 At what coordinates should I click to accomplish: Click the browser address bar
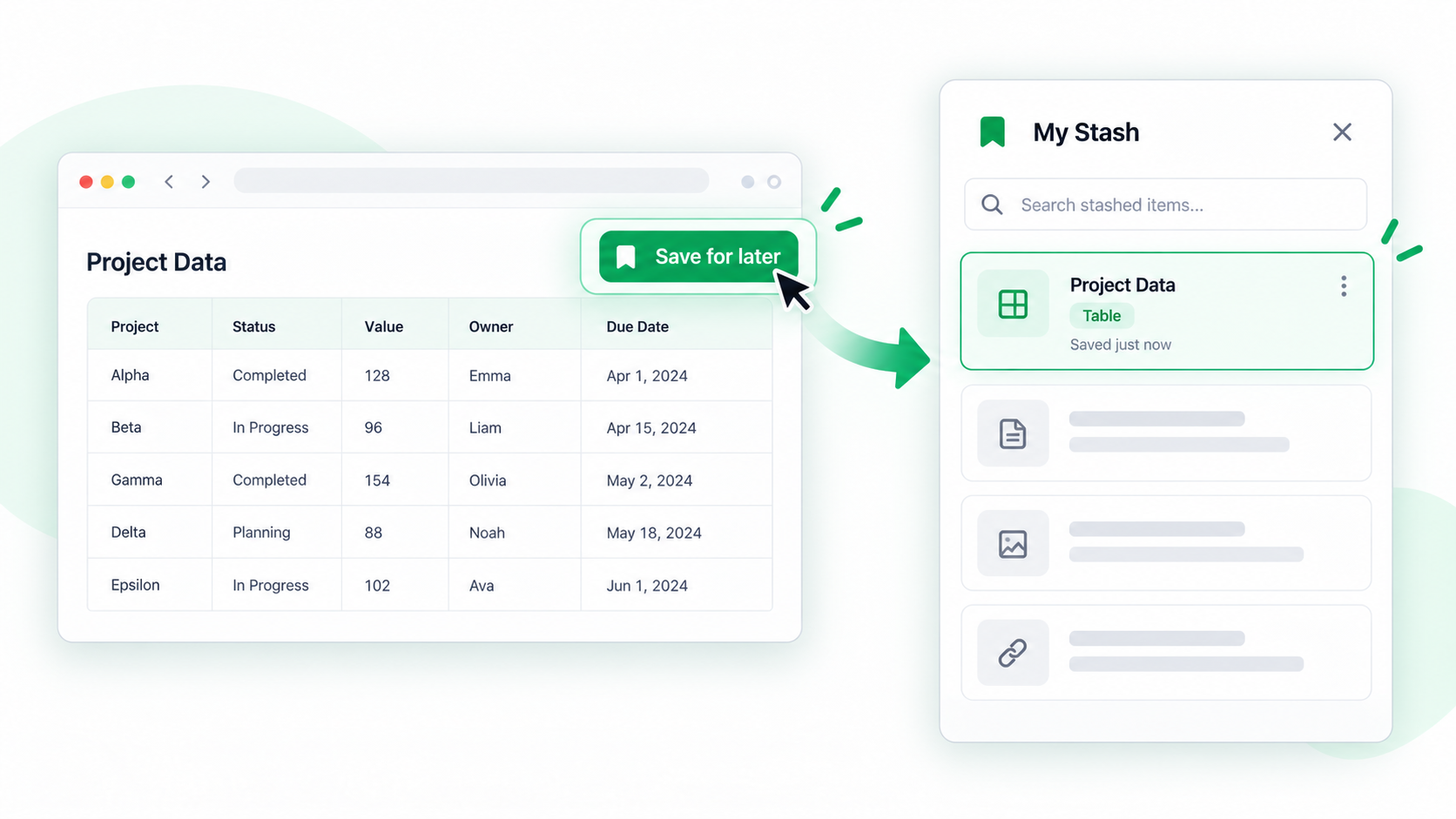pos(471,181)
